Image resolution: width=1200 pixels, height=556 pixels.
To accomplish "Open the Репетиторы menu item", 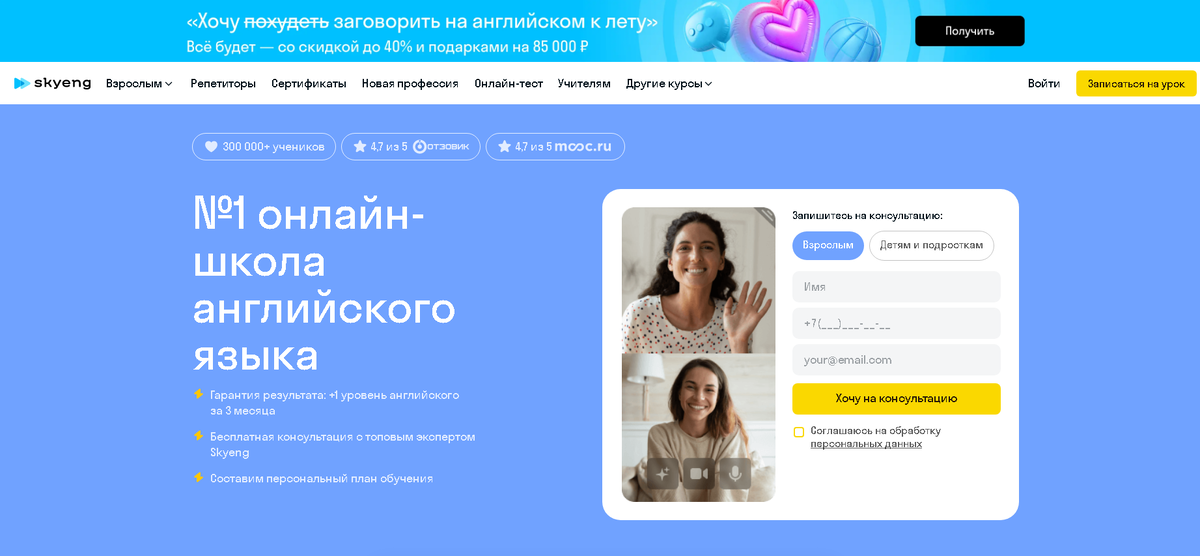I will (223, 84).
